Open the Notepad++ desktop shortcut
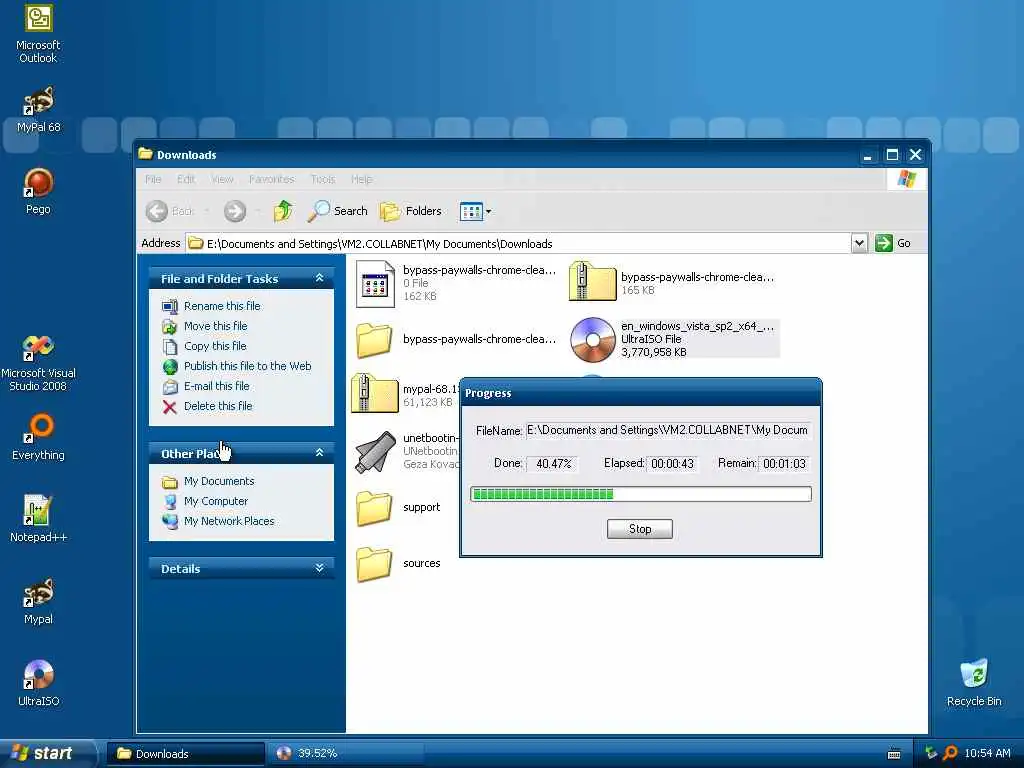Screen dimensions: 1024x768 pyautogui.click(x=38, y=519)
